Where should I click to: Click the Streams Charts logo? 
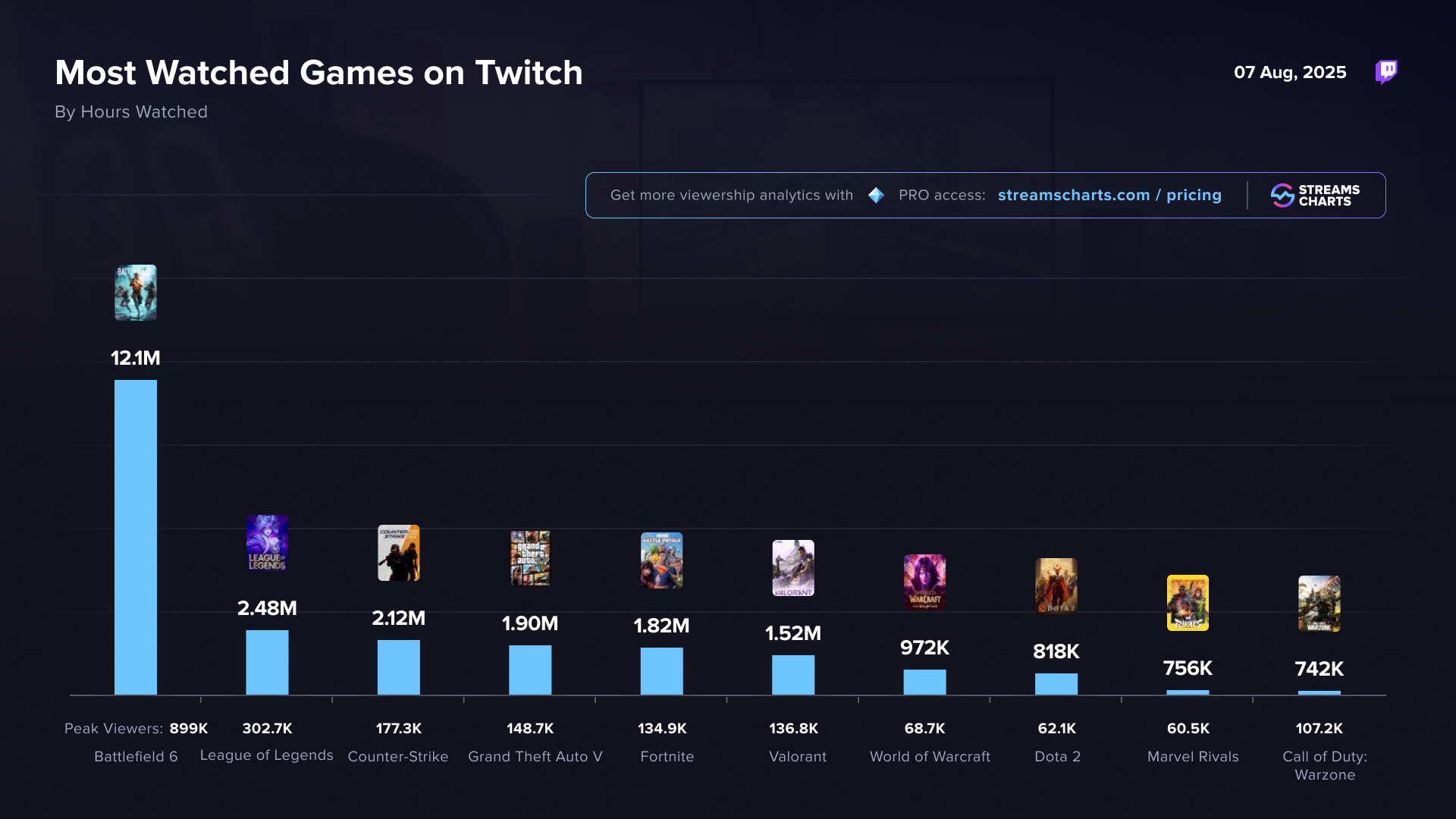(x=1316, y=196)
